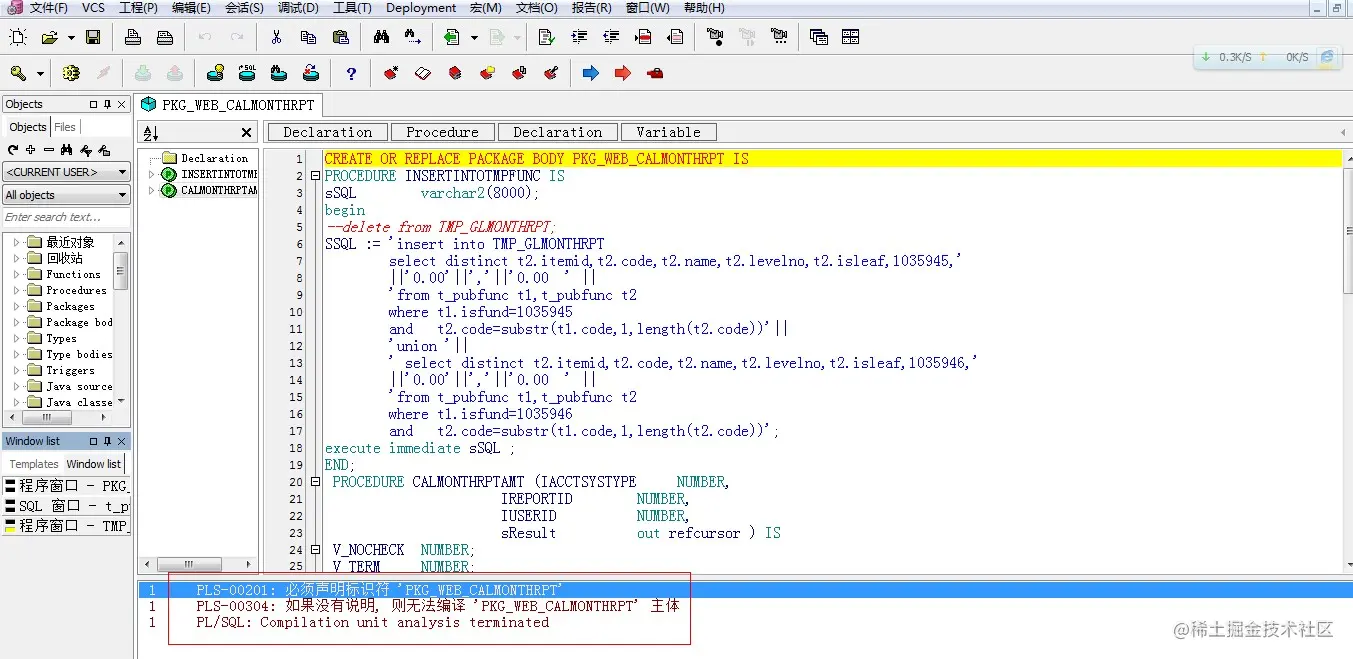Click the first Print icon in toolbar
Image resolution: width=1353 pixels, height=659 pixels.
(x=133, y=37)
